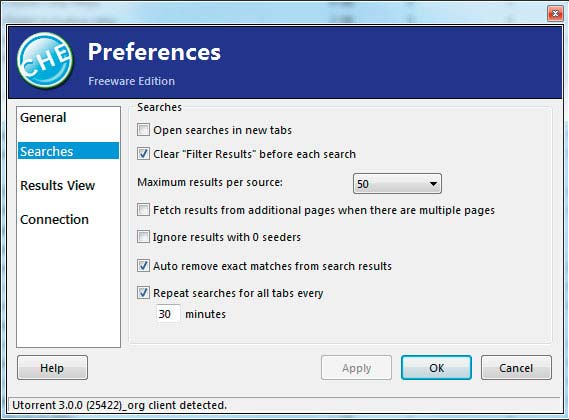Enable Fetch results from additional pages
Viewport: 569px width, 420px height.
(143, 209)
